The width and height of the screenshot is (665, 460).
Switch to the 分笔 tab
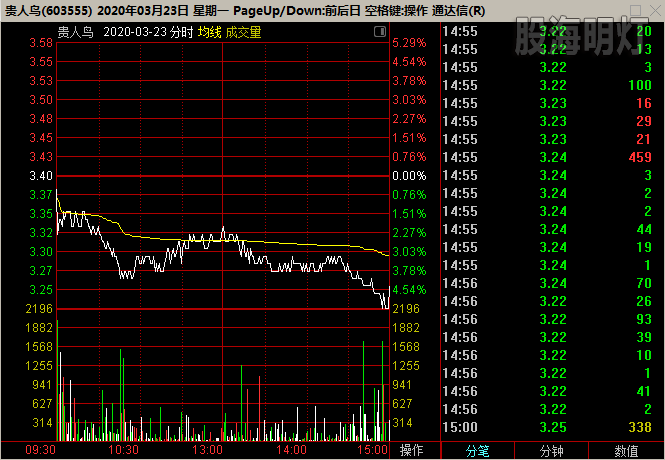click(x=478, y=451)
